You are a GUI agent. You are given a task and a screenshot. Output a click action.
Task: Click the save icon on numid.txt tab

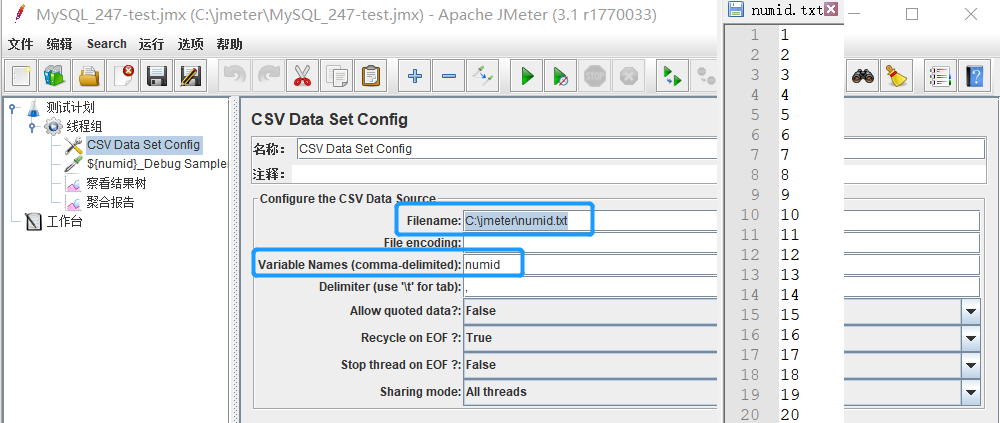(737, 10)
